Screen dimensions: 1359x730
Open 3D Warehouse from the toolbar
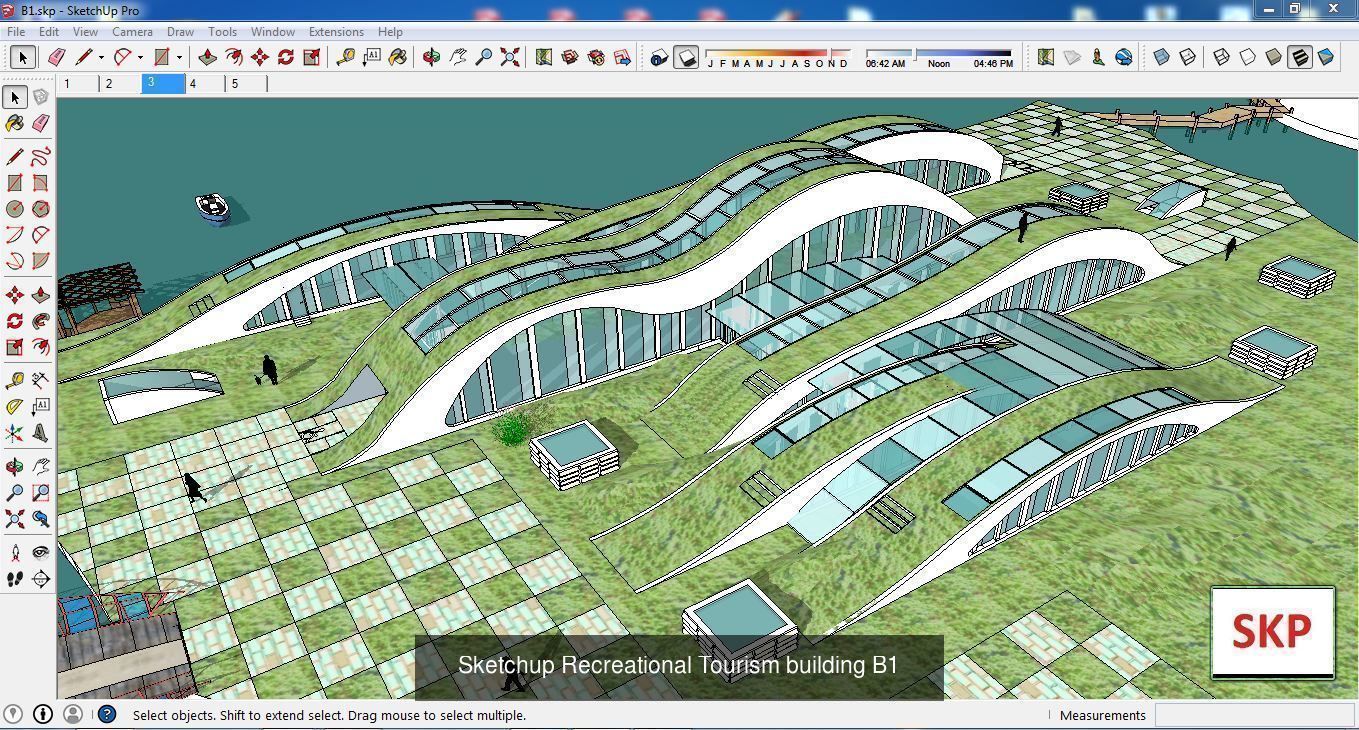coord(570,57)
